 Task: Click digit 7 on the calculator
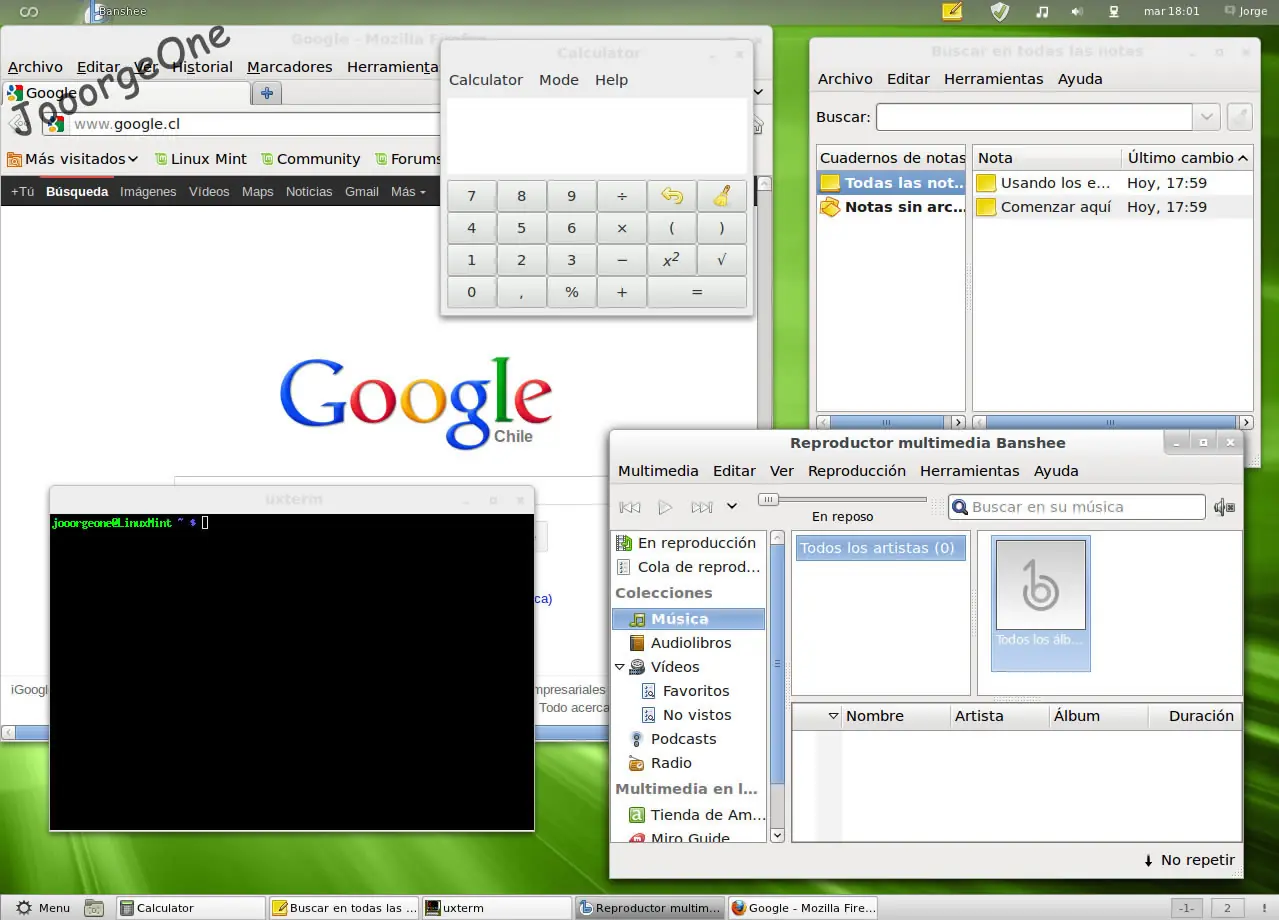coord(472,196)
